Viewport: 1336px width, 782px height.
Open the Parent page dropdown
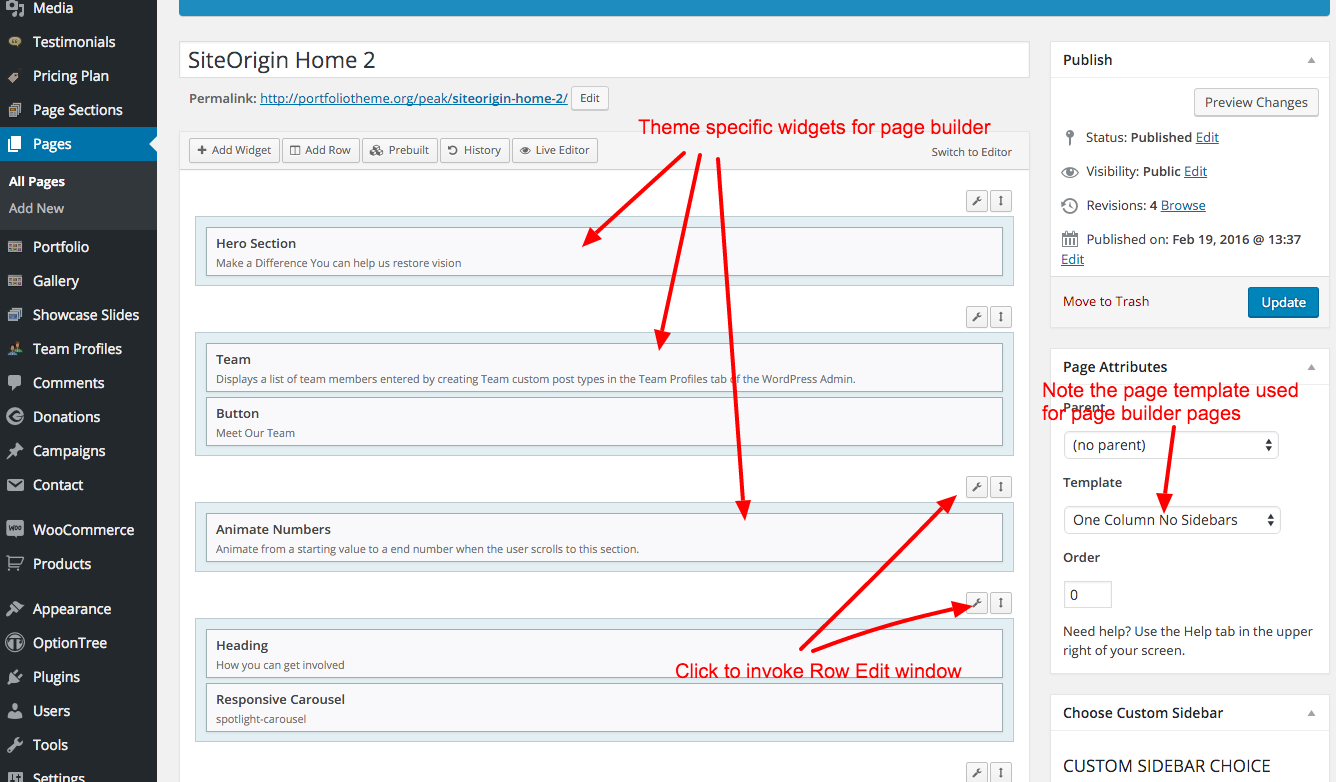tap(1171, 444)
